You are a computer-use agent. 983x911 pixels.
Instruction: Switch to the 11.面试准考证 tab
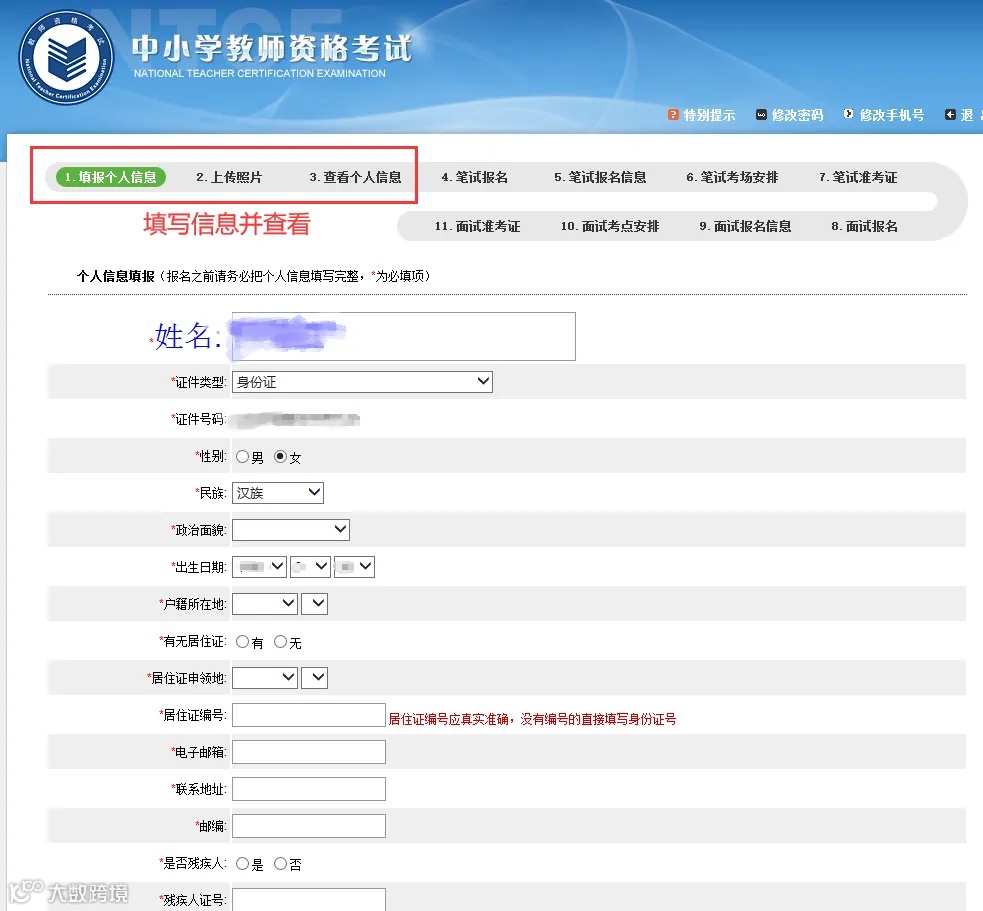coord(476,226)
